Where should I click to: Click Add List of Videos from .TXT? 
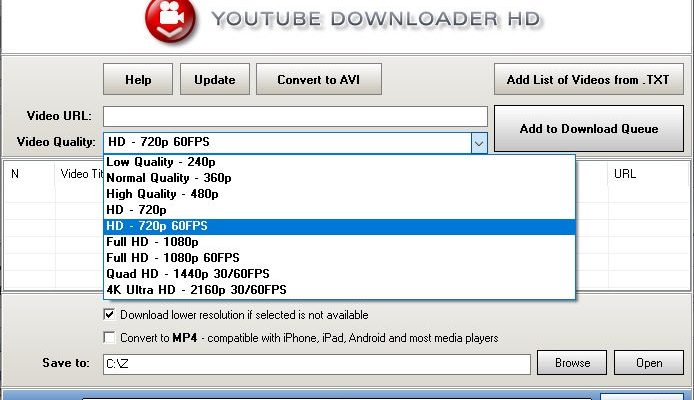point(589,79)
